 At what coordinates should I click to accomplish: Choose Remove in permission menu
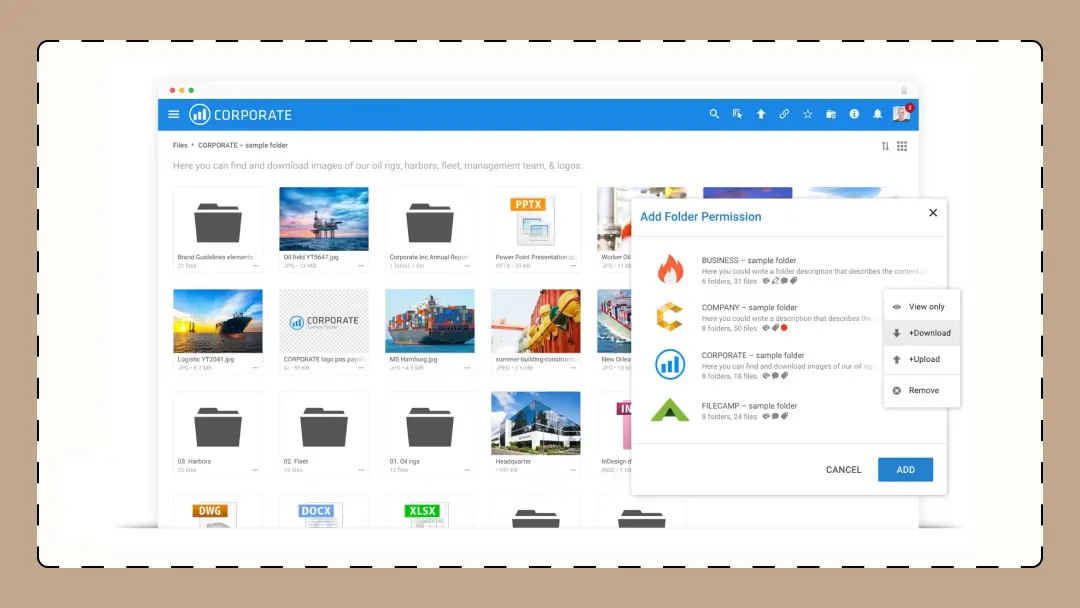pyautogui.click(x=922, y=390)
